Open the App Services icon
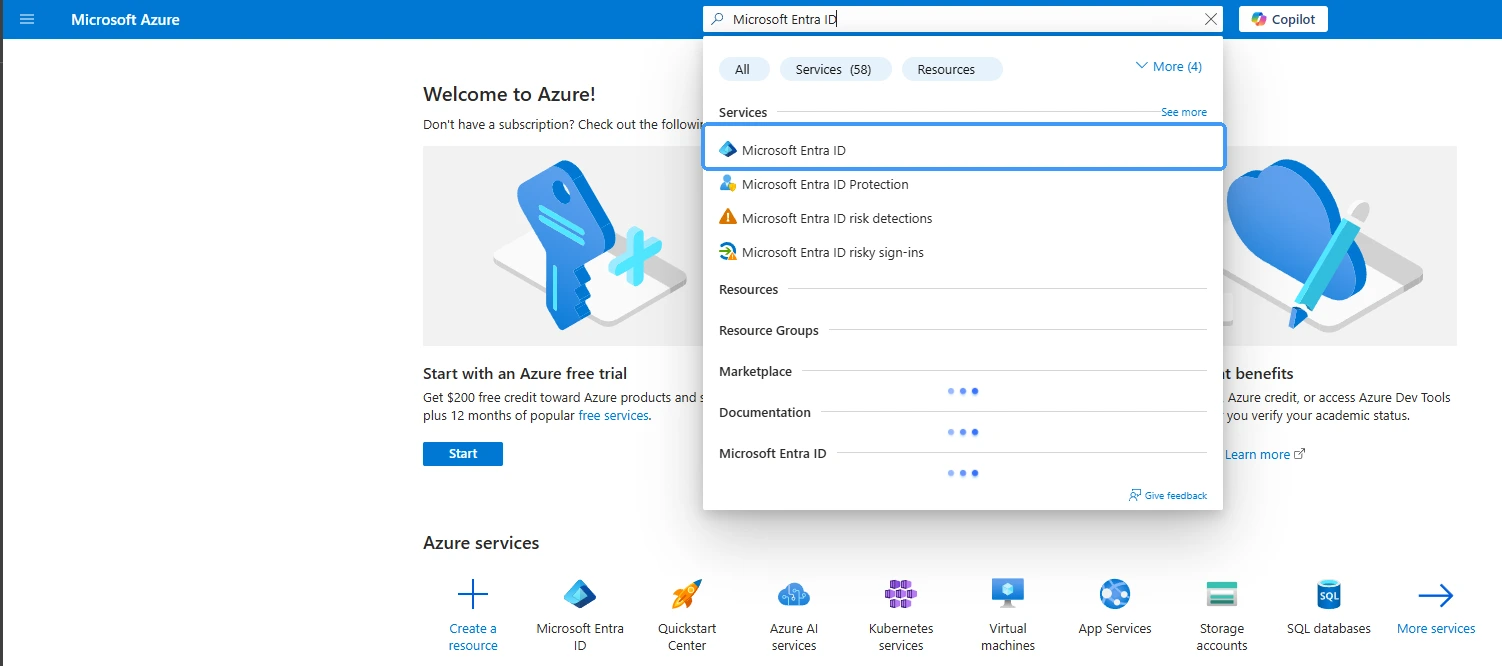The image size is (1502, 666). (x=1115, y=595)
